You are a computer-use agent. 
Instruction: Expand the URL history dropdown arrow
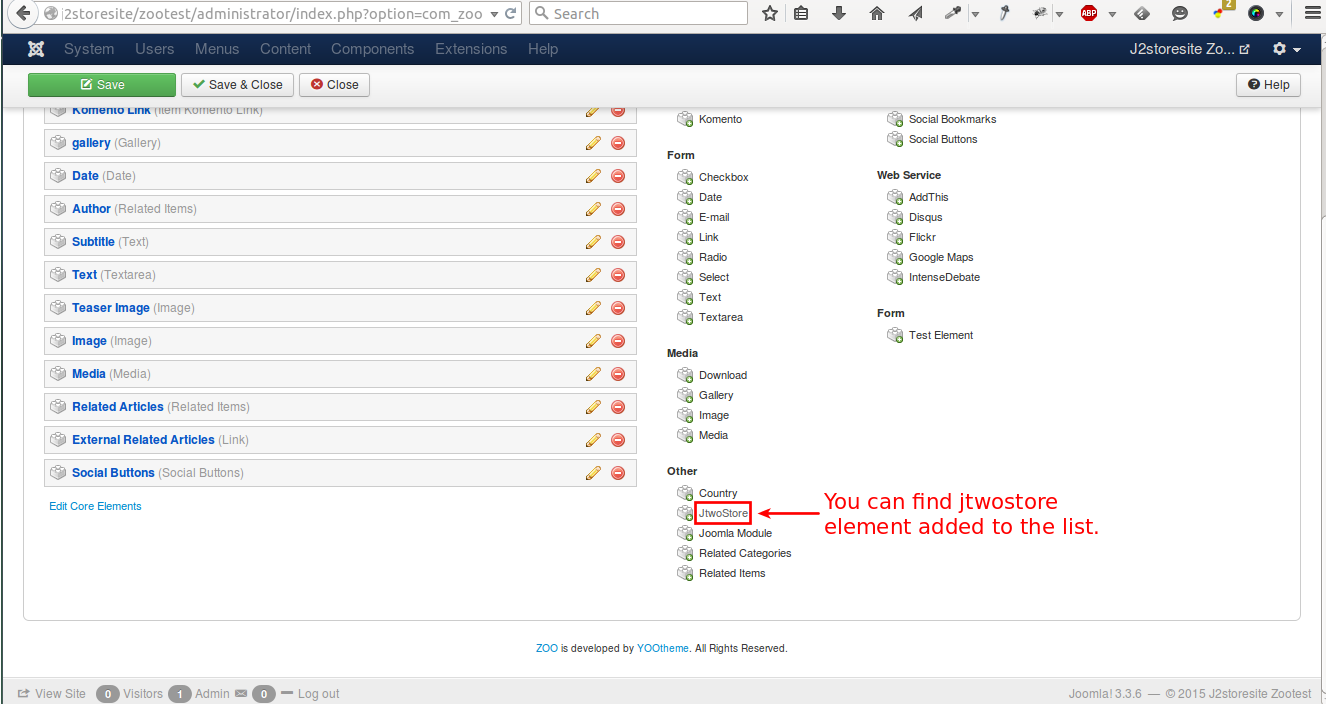click(495, 14)
